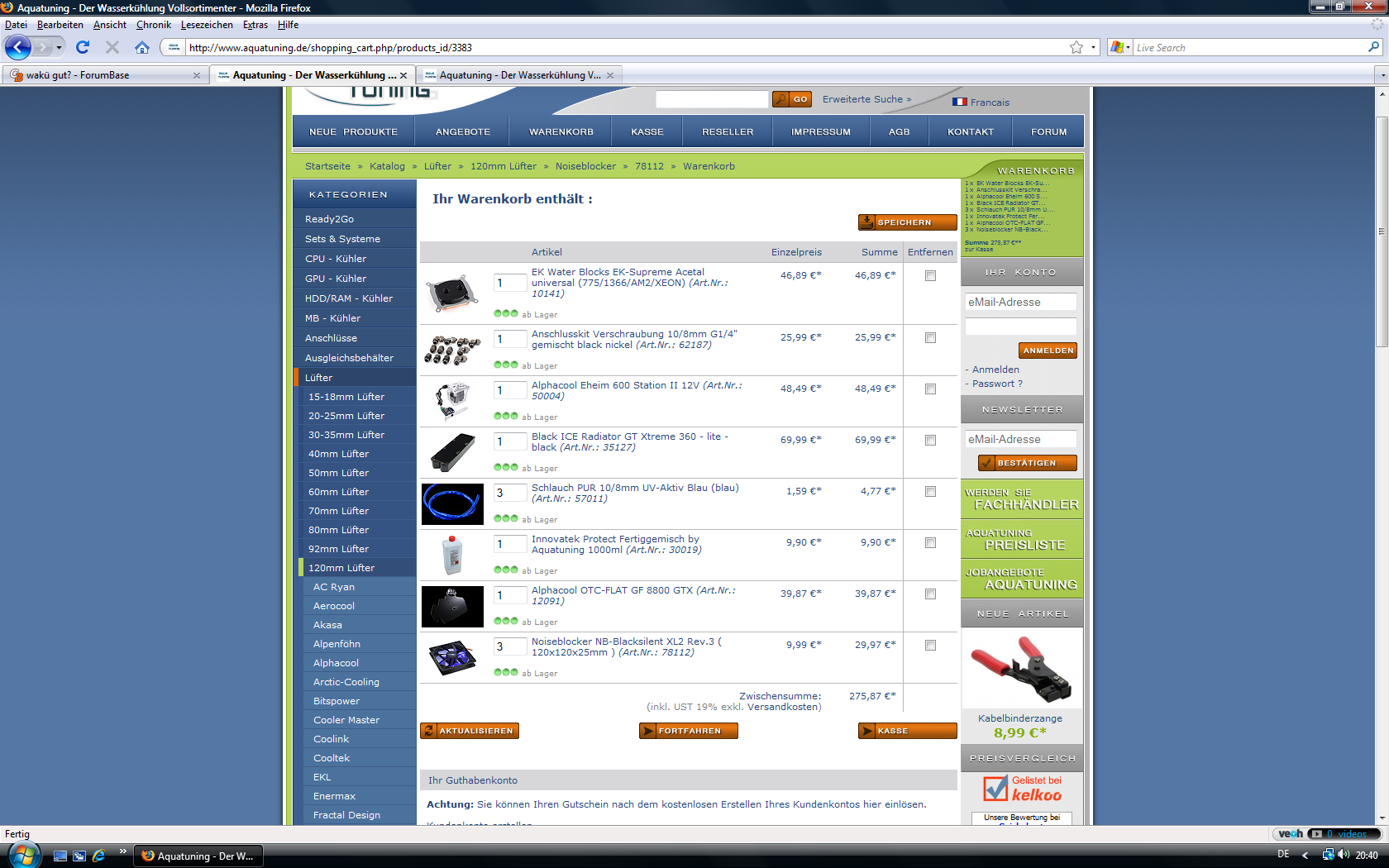This screenshot has height=868, width=1389.
Task: Open the Chronik menu
Action: [x=153, y=25]
